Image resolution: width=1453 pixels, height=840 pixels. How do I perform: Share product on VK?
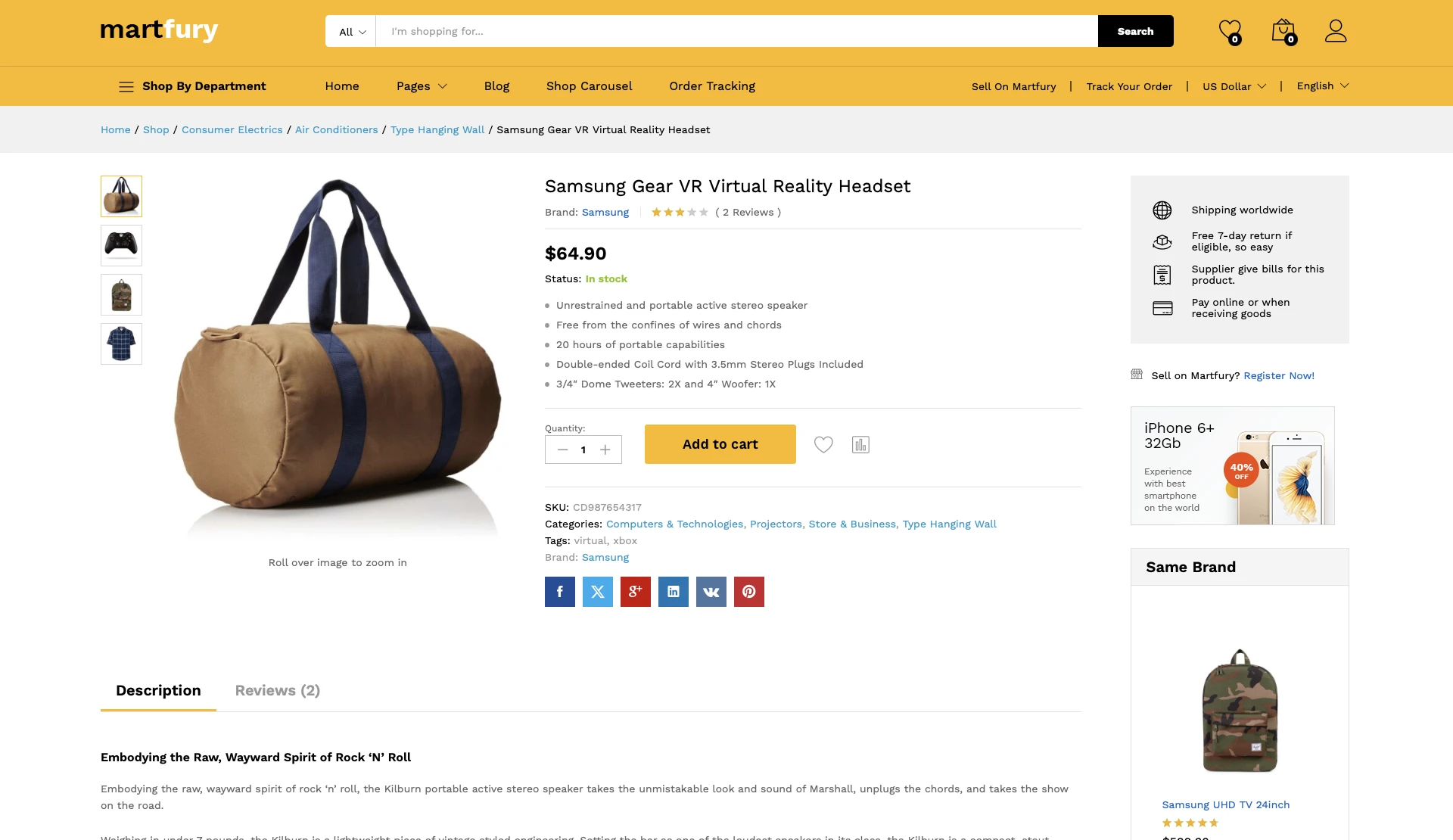711,592
